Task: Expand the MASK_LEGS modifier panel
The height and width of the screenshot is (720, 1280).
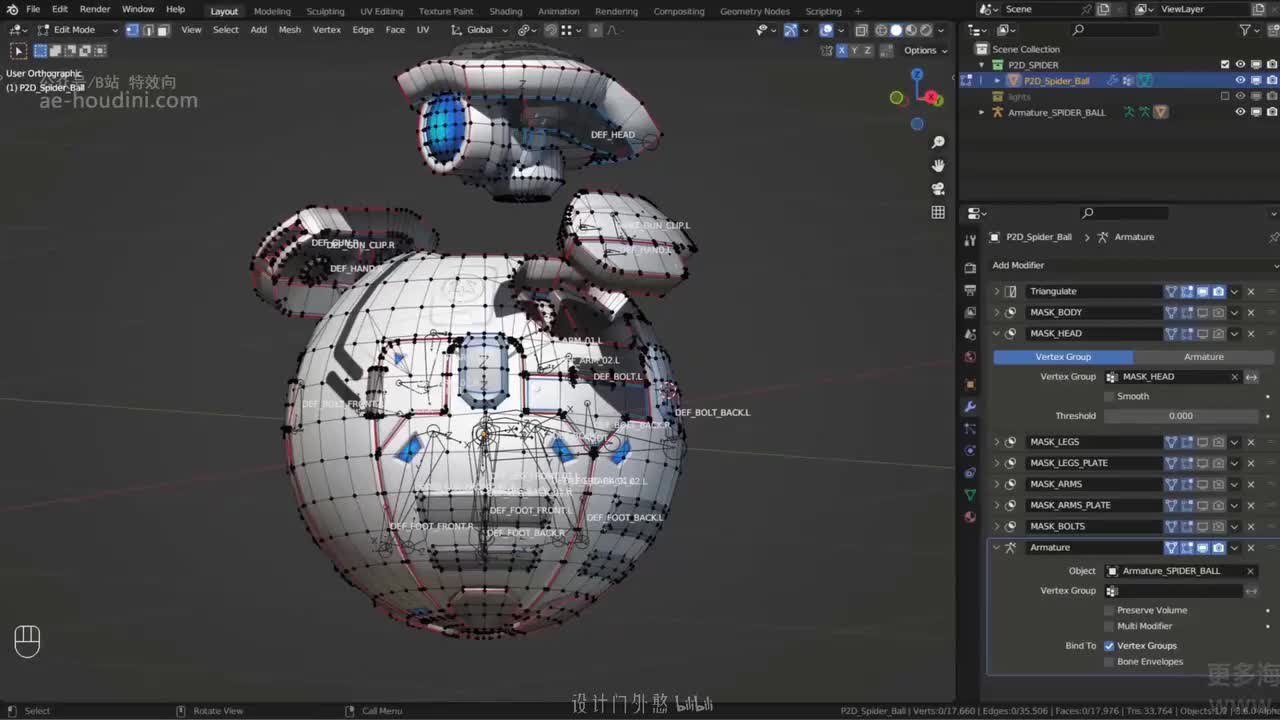Action: pos(996,442)
